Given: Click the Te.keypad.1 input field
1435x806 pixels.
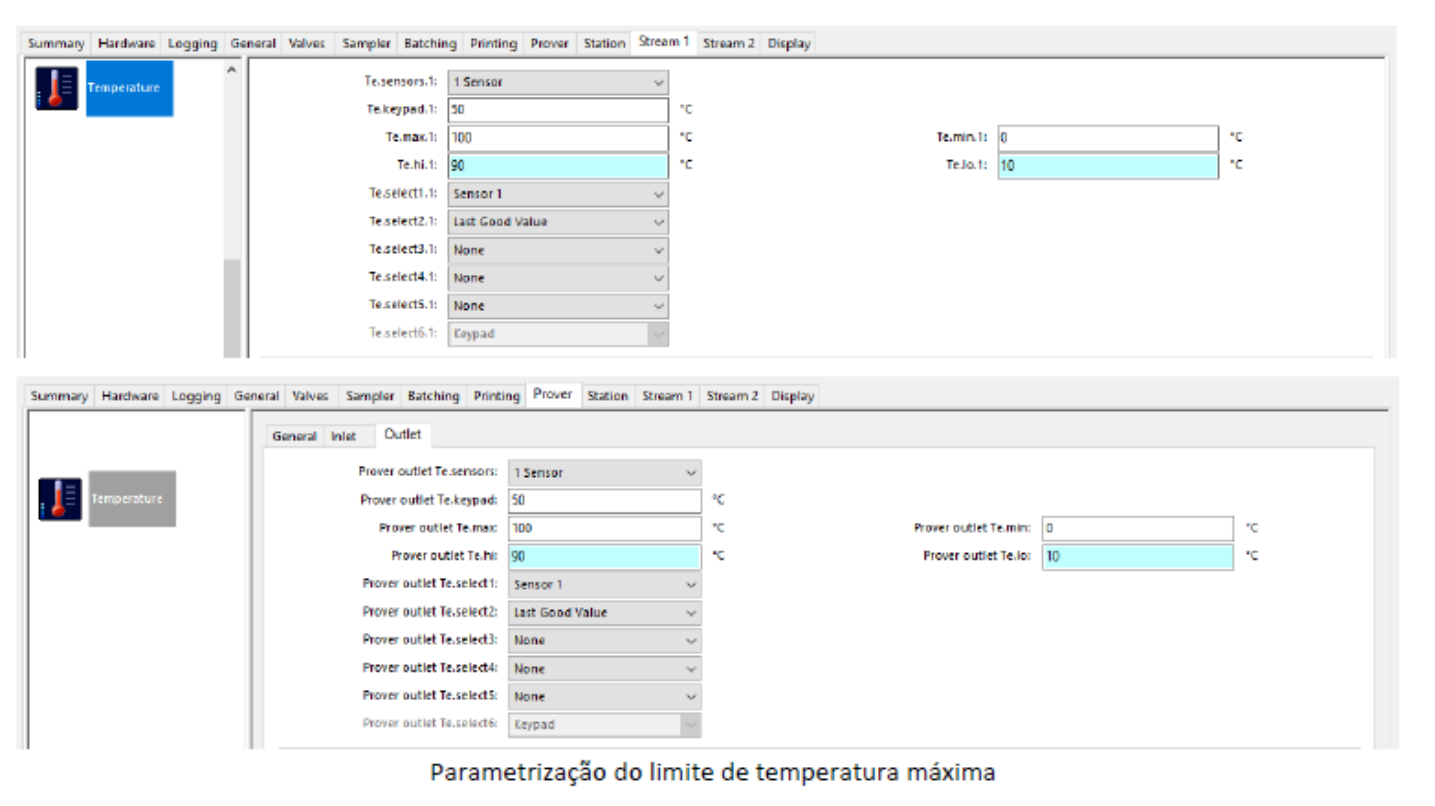Looking at the screenshot, I should 558,110.
